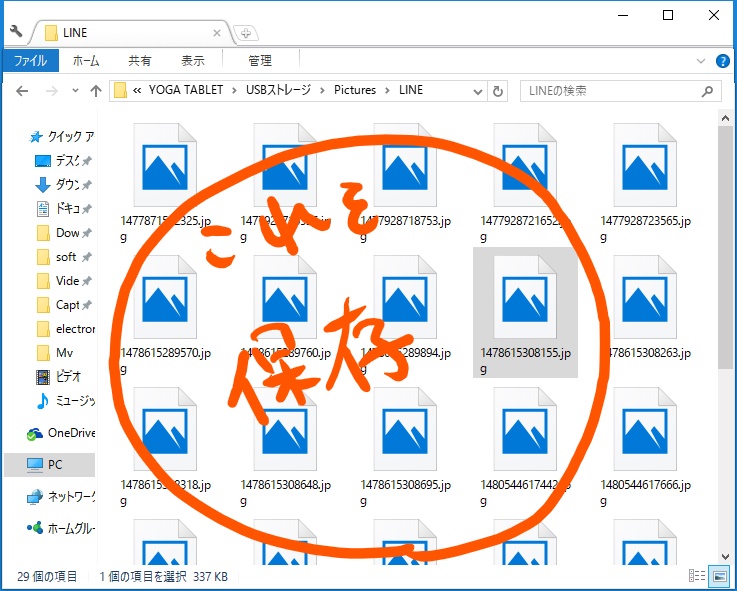
Task: Open ビデオ in the navigation pane
Action: [59, 377]
